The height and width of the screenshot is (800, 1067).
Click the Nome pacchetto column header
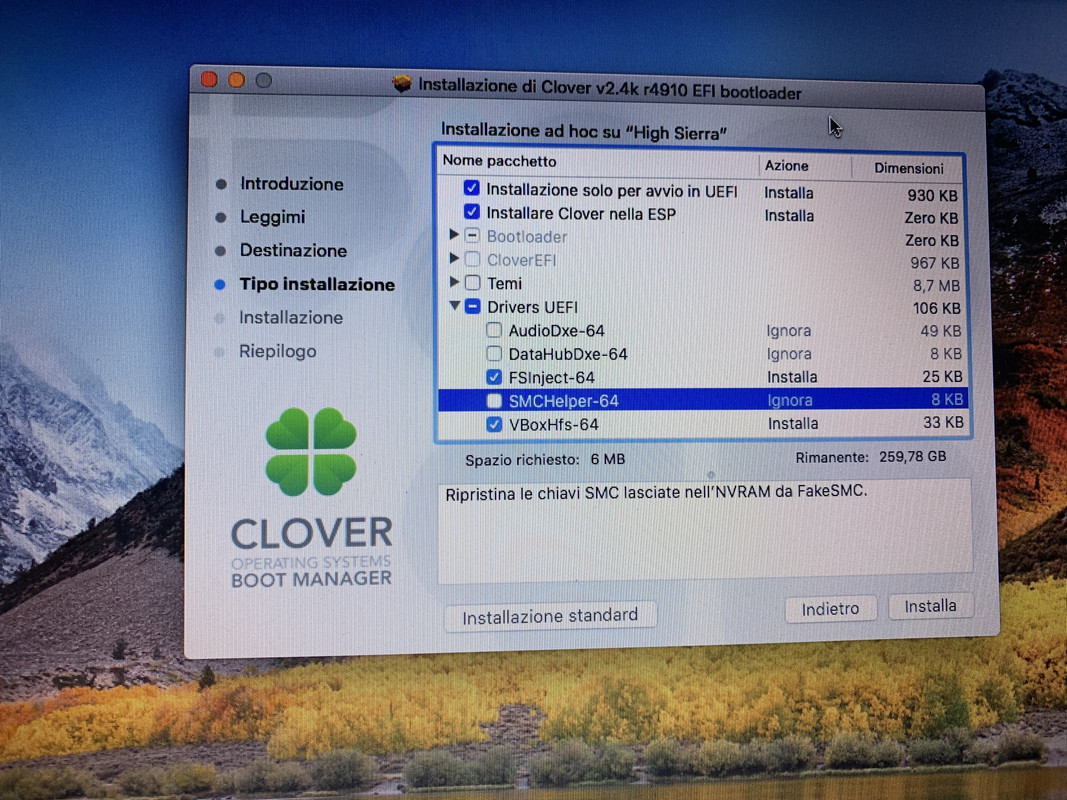499,161
